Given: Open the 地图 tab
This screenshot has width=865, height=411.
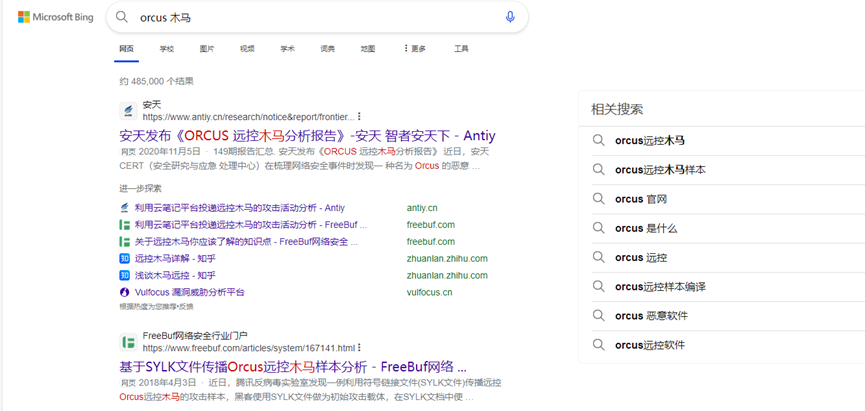Looking at the screenshot, I should point(368,49).
